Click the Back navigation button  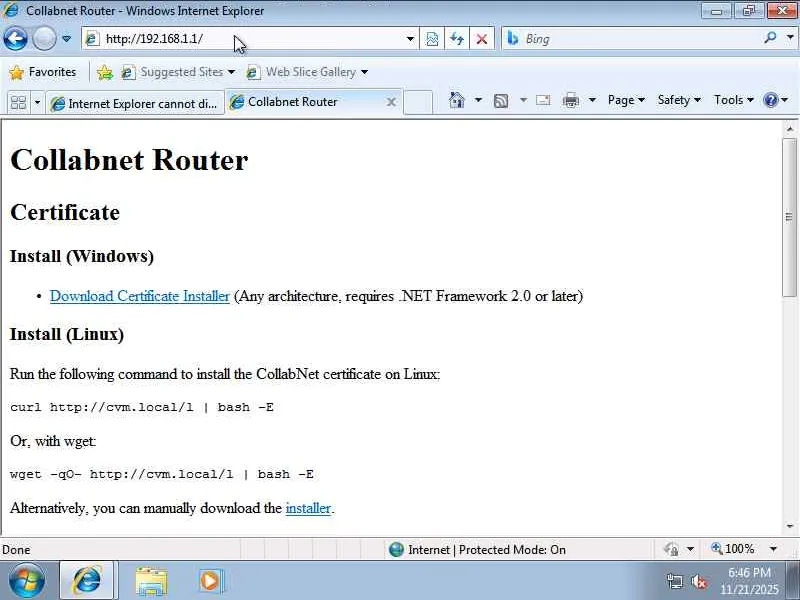tap(16, 39)
